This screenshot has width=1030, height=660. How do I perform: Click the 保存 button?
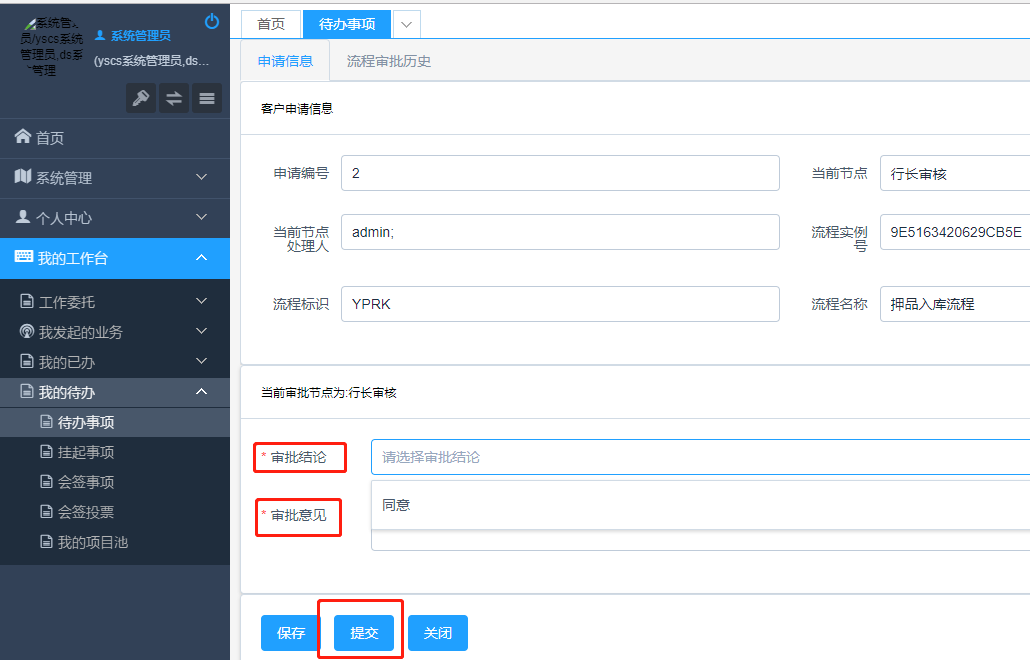289,632
